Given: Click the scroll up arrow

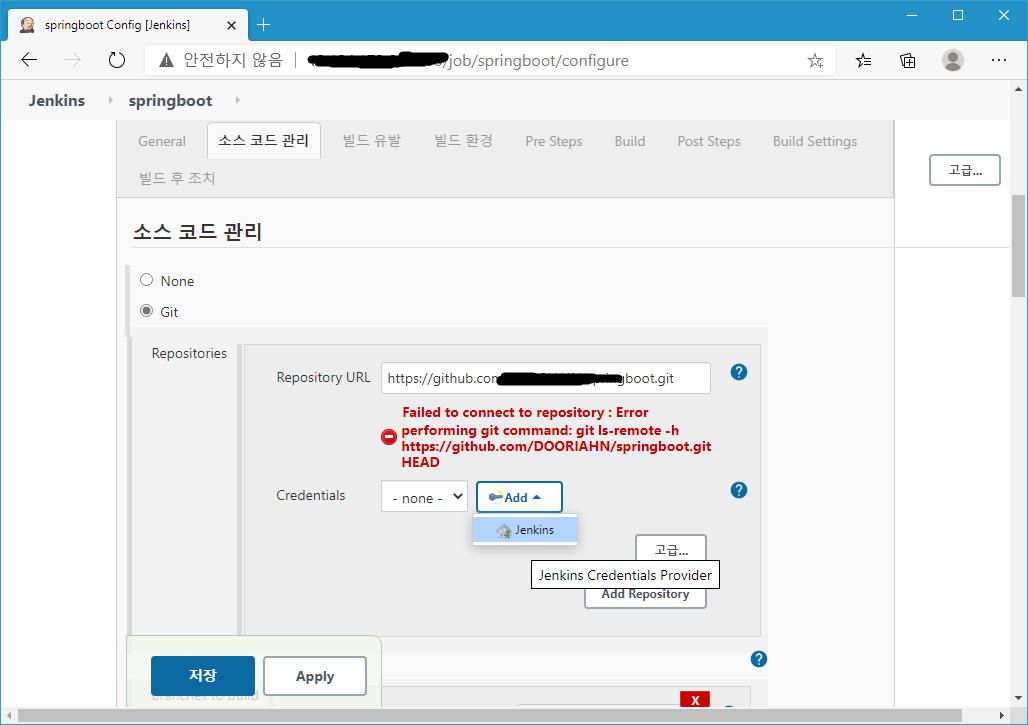Looking at the screenshot, I should pos(1018,88).
